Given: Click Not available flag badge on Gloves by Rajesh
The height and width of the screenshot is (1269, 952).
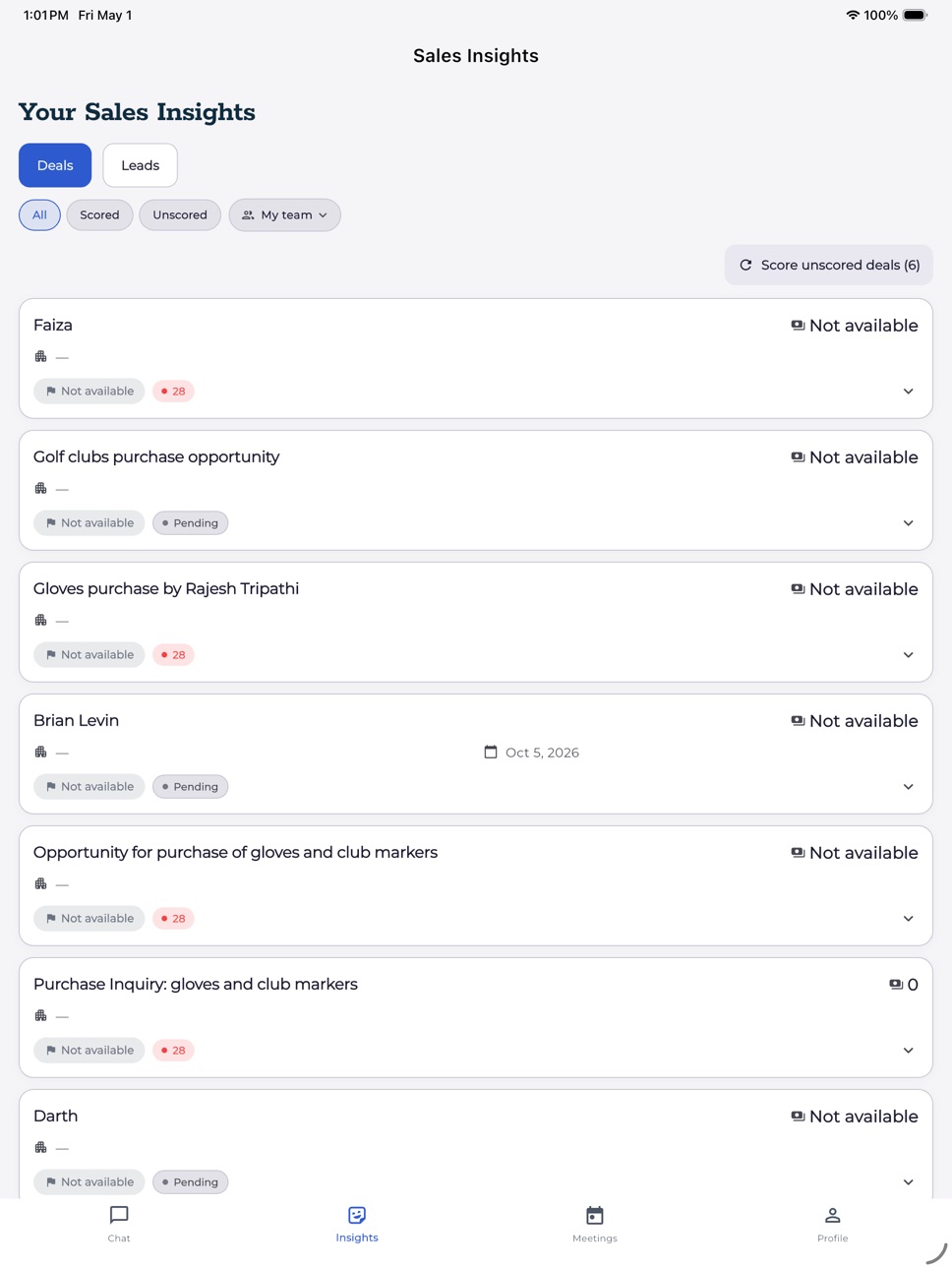Looking at the screenshot, I should 89,655.
